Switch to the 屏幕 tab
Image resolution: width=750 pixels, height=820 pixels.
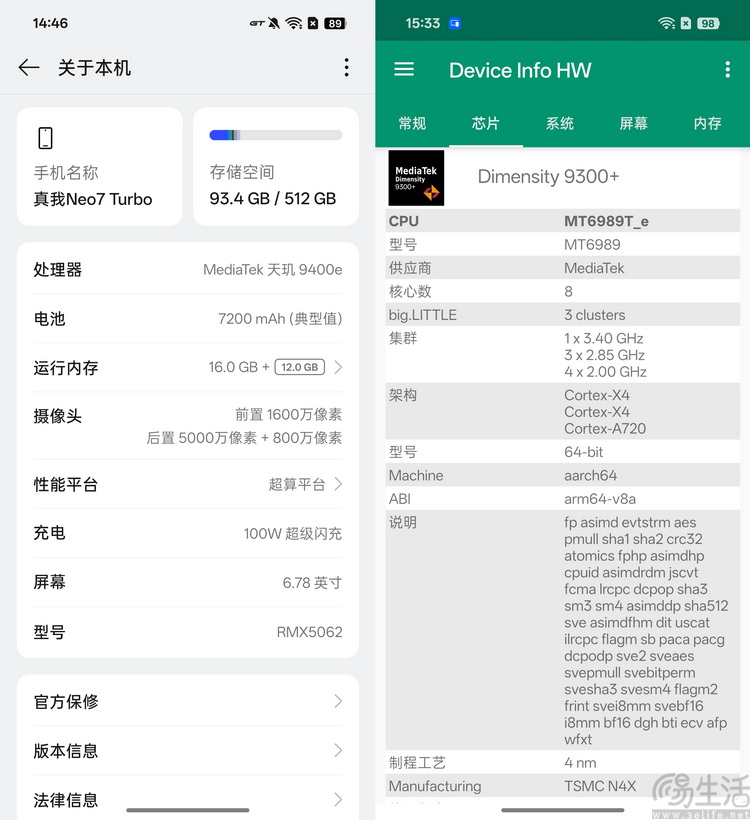tap(633, 123)
